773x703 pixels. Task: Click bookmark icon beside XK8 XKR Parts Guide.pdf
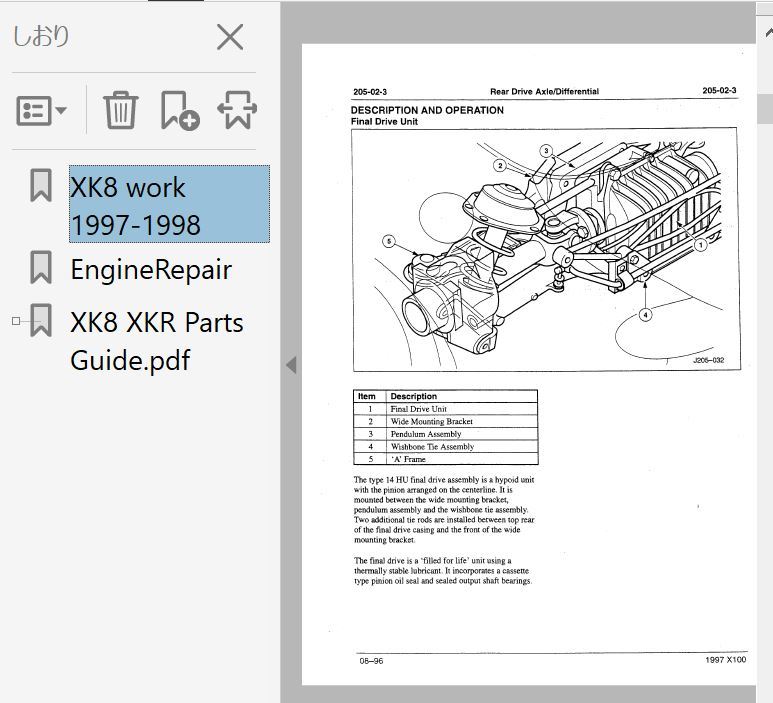pyautogui.click(x=41, y=320)
